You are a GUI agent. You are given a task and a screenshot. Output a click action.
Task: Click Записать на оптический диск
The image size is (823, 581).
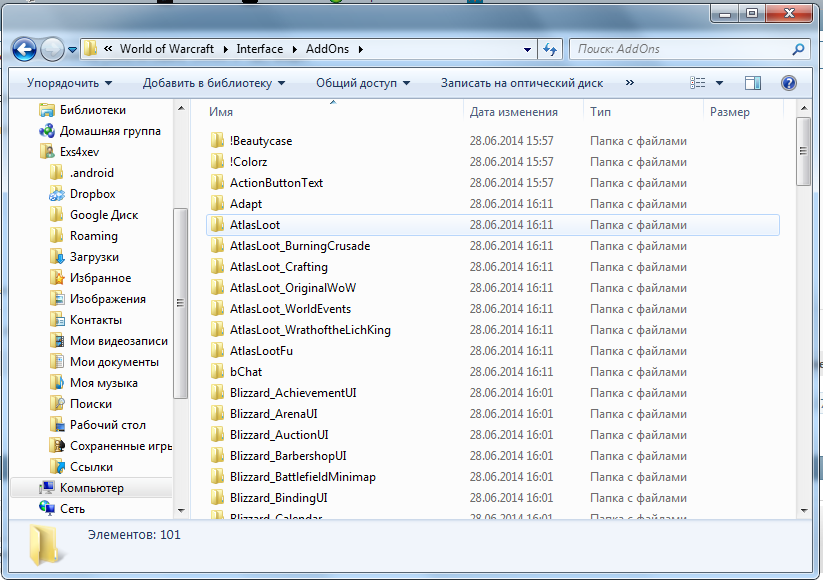pyautogui.click(x=522, y=83)
